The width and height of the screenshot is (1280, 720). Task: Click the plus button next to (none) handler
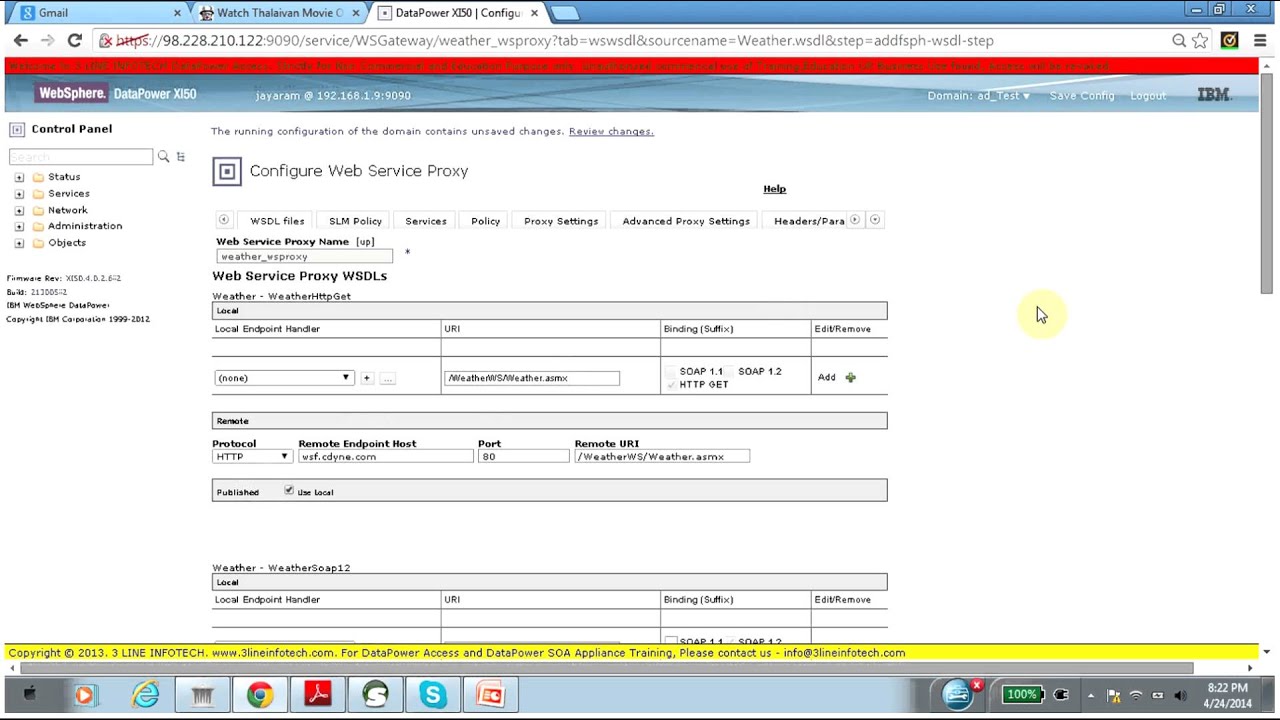(367, 378)
